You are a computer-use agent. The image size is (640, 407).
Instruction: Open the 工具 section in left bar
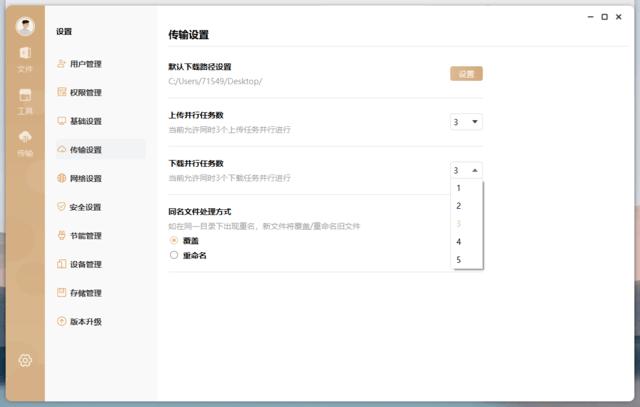coord(25,102)
